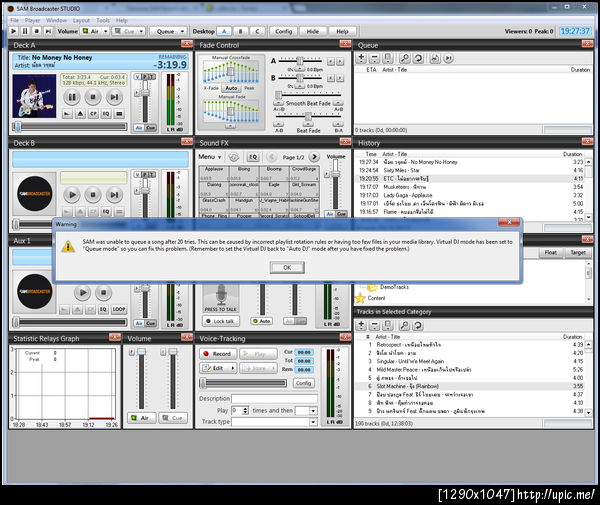Click OK in the Warning dialog
The image size is (600, 505).
click(287, 267)
